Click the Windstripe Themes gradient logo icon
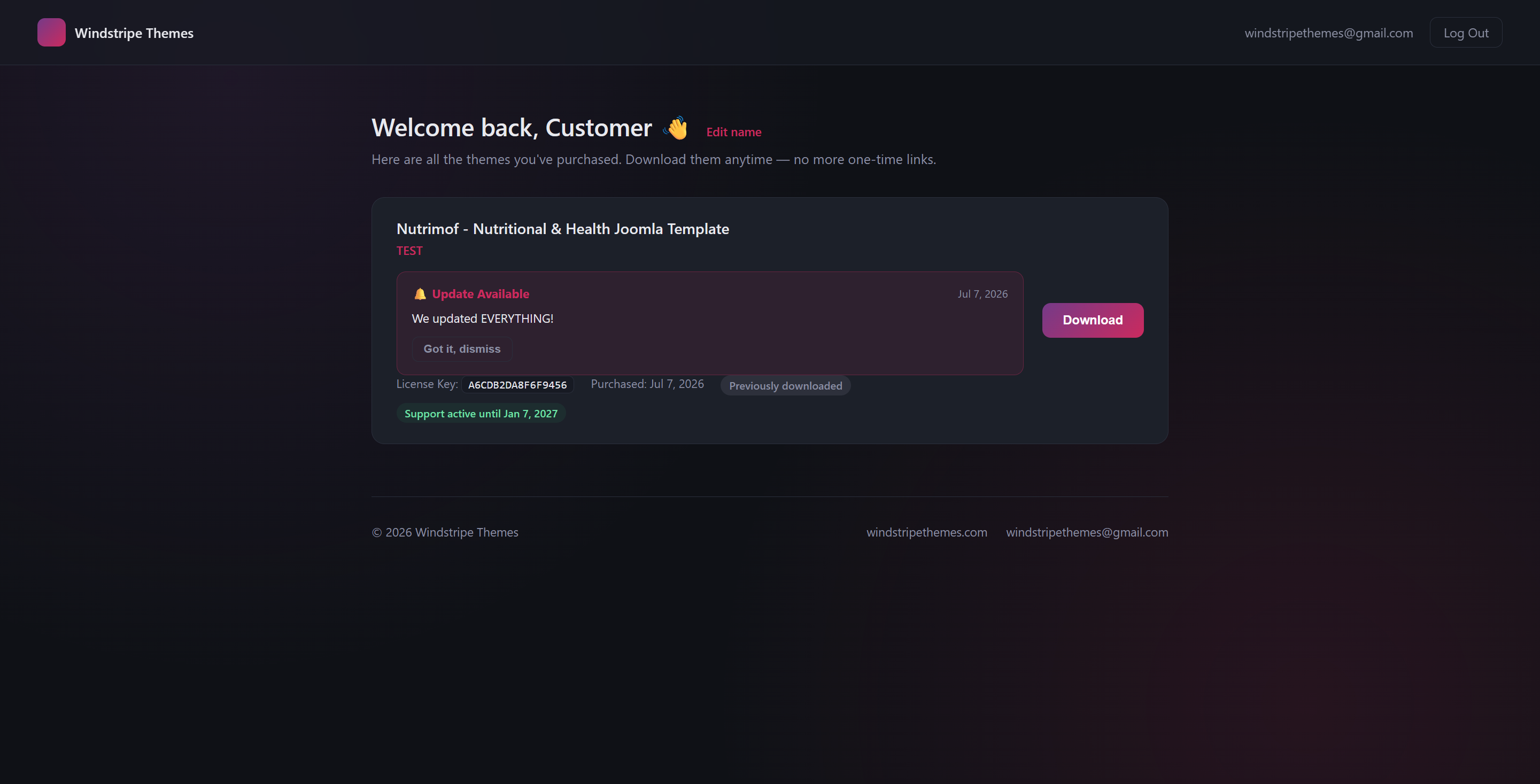This screenshot has width=1540, height=784. click(51, 32)
